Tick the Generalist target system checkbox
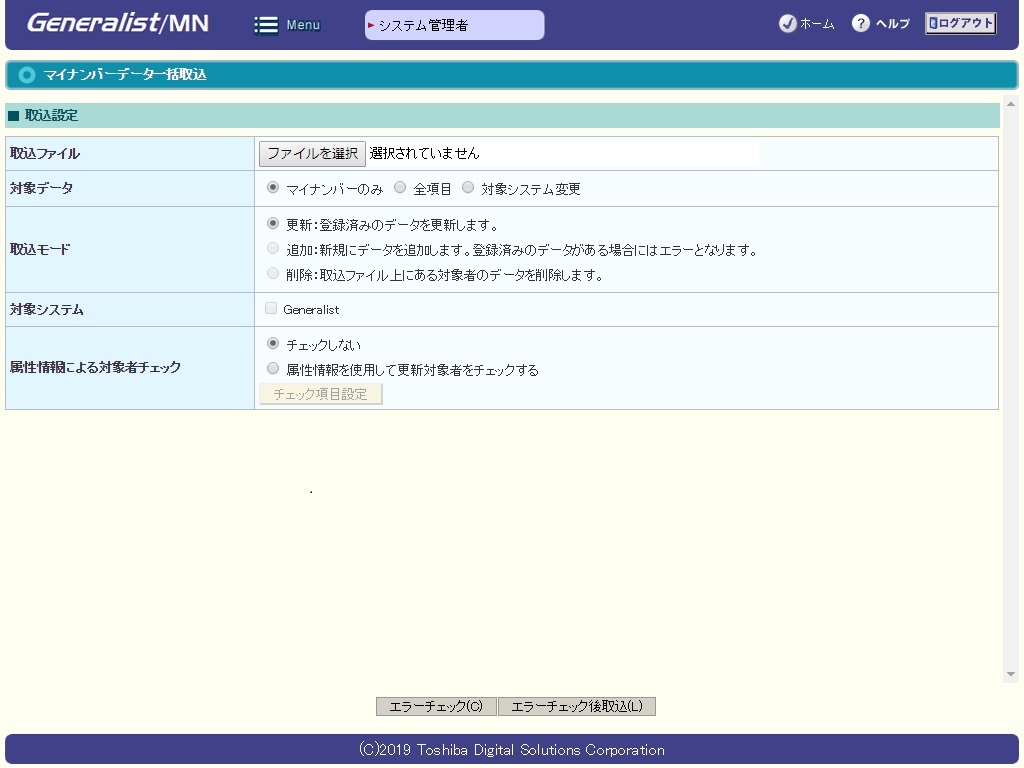This screenshot has width=1024, height=768. point(271,309)
